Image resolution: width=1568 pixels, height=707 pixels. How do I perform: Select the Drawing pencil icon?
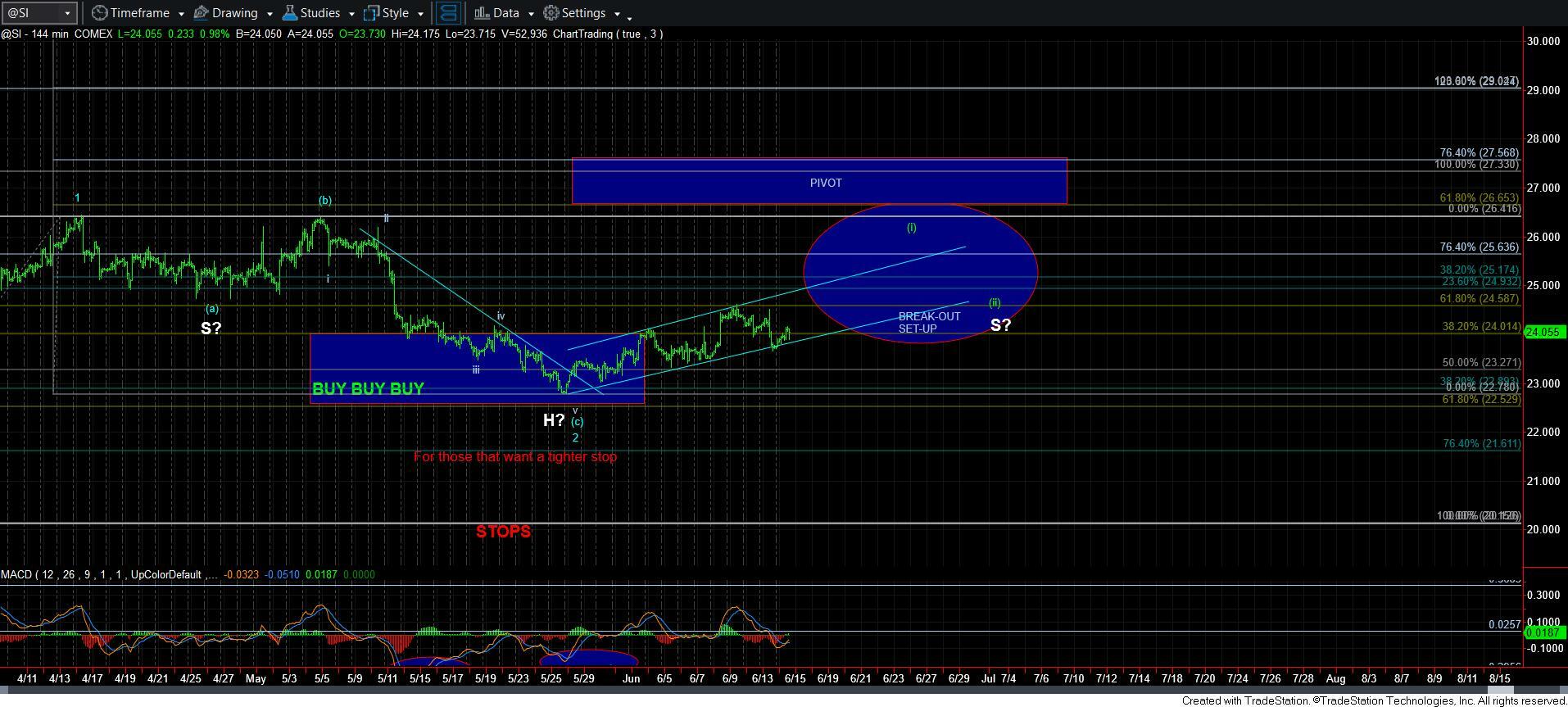(x=201, y=13)
